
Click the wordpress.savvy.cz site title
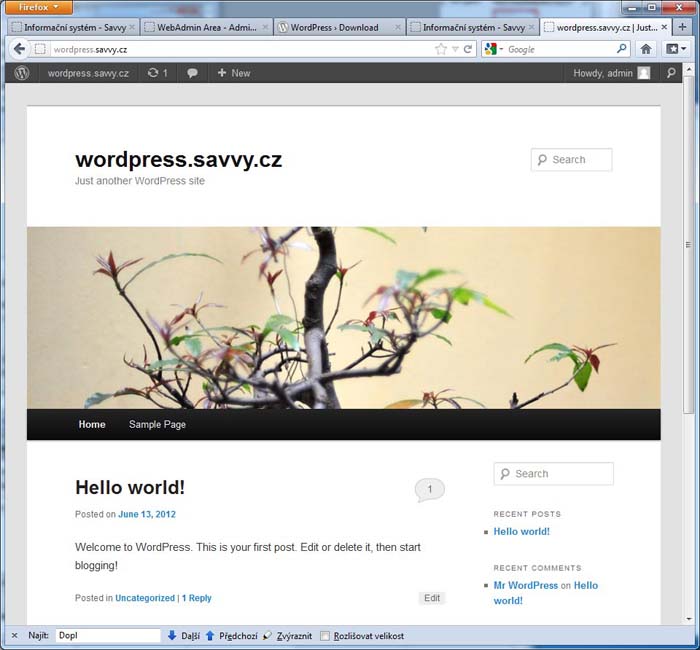179,159
